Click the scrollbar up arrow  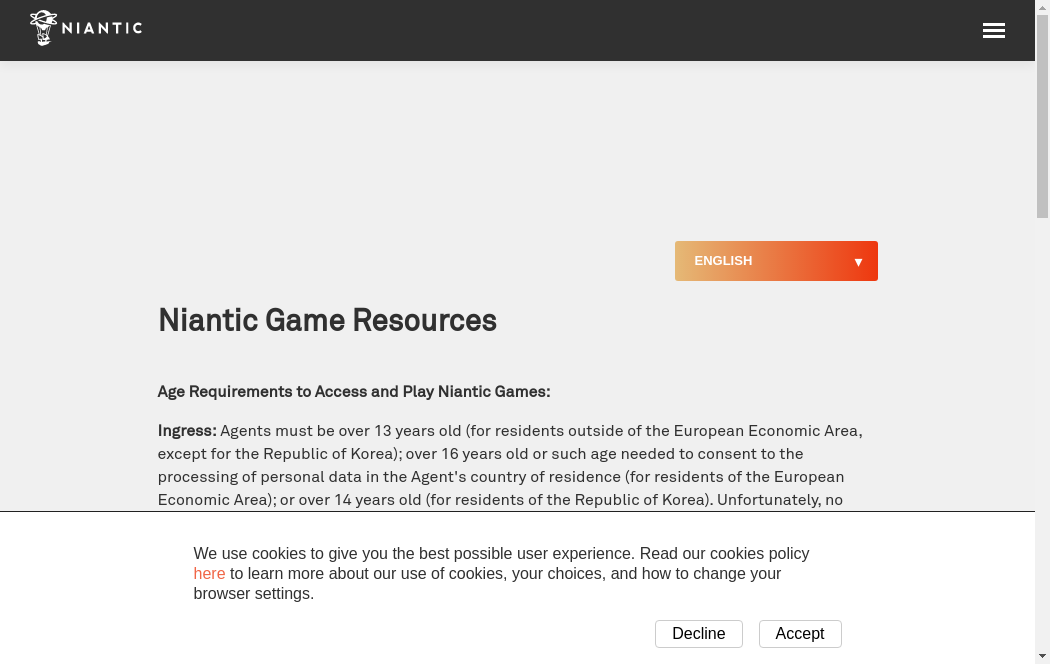tap(1042, 7)
